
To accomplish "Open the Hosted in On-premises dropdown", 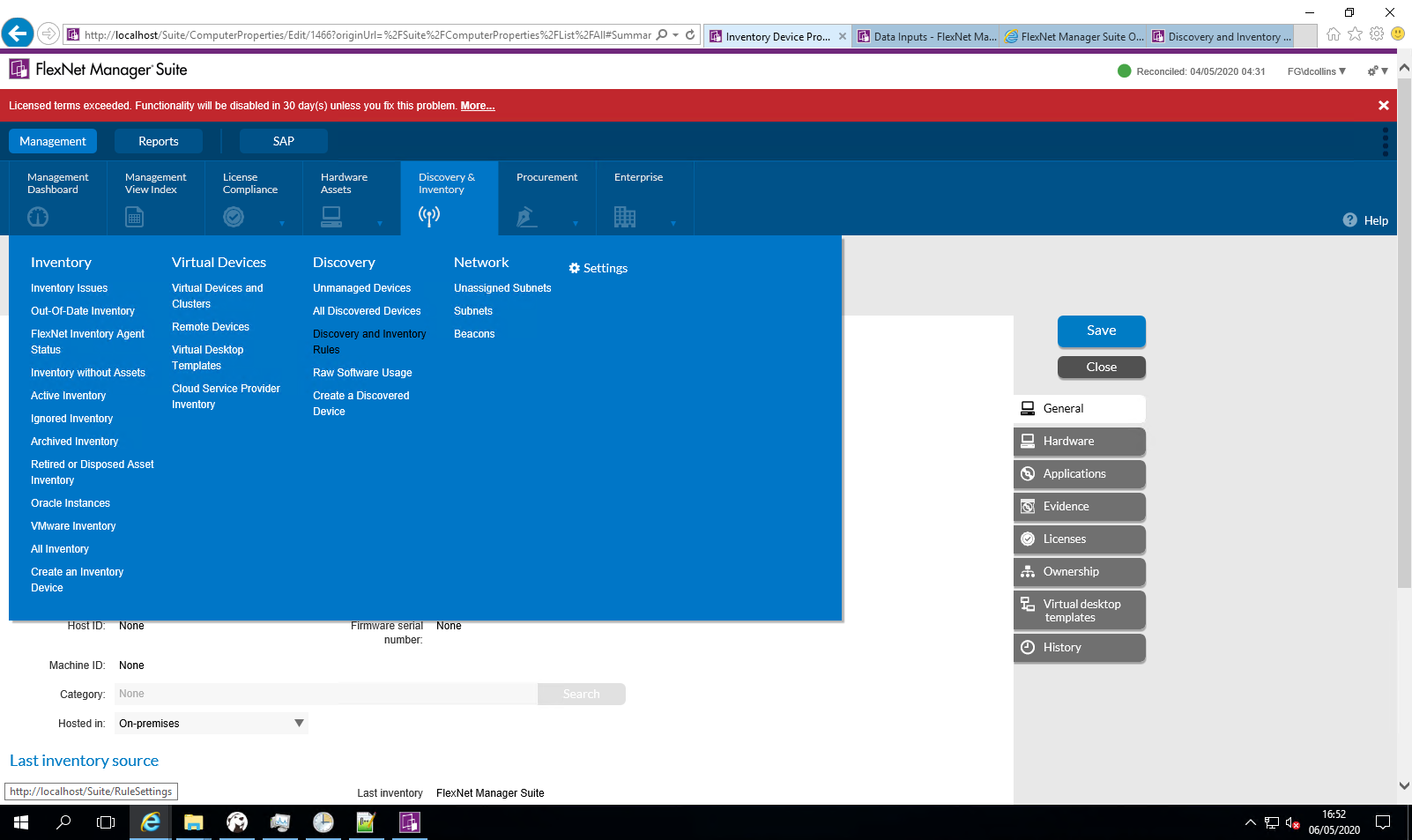I will tap(211, 724).
